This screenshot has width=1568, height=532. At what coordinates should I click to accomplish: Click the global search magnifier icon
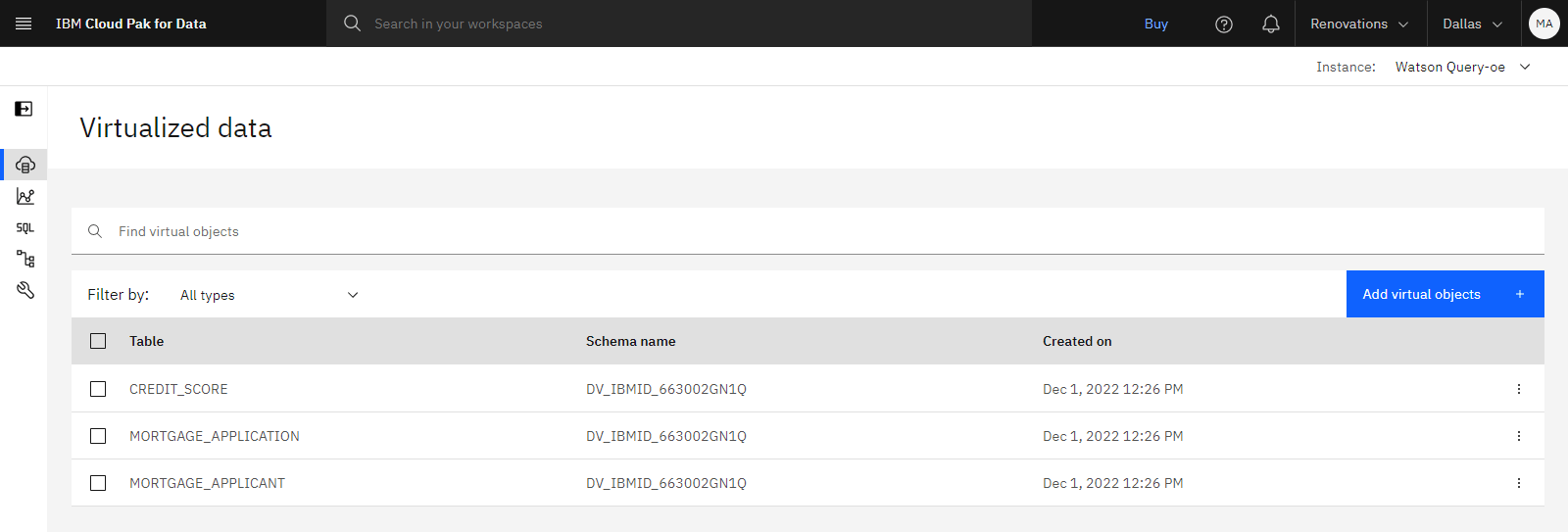(353, 24)
